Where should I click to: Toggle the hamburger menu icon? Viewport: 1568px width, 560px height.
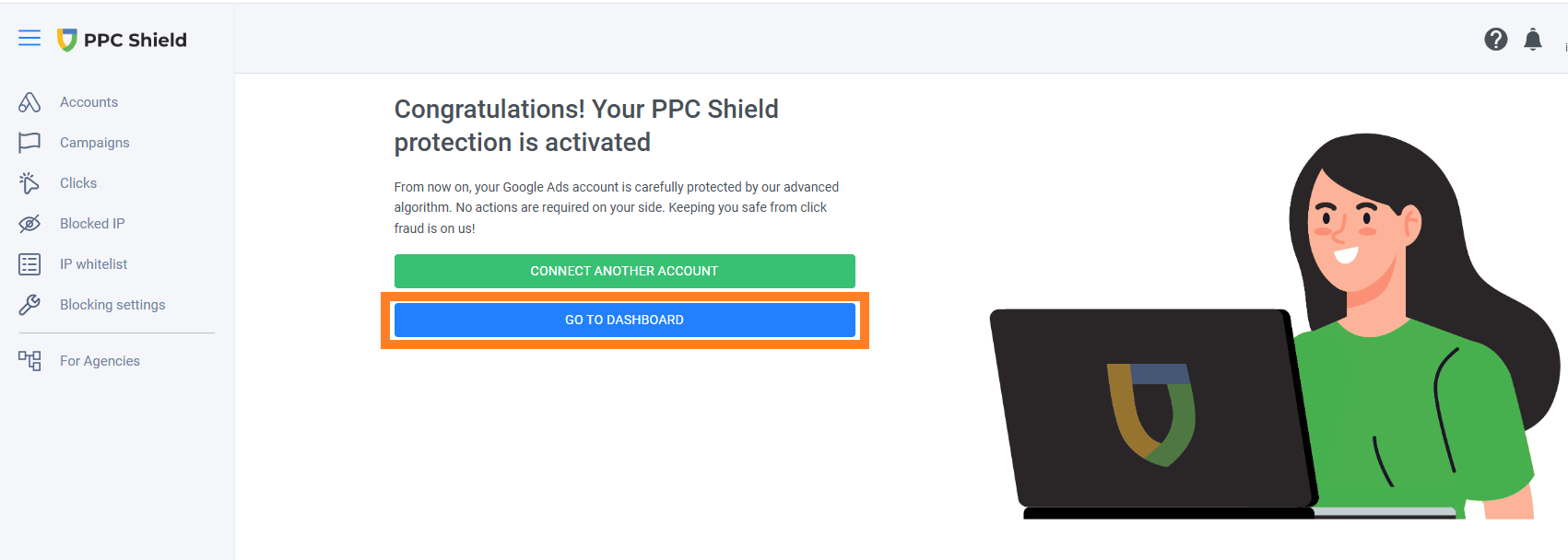tap(29, 38)
